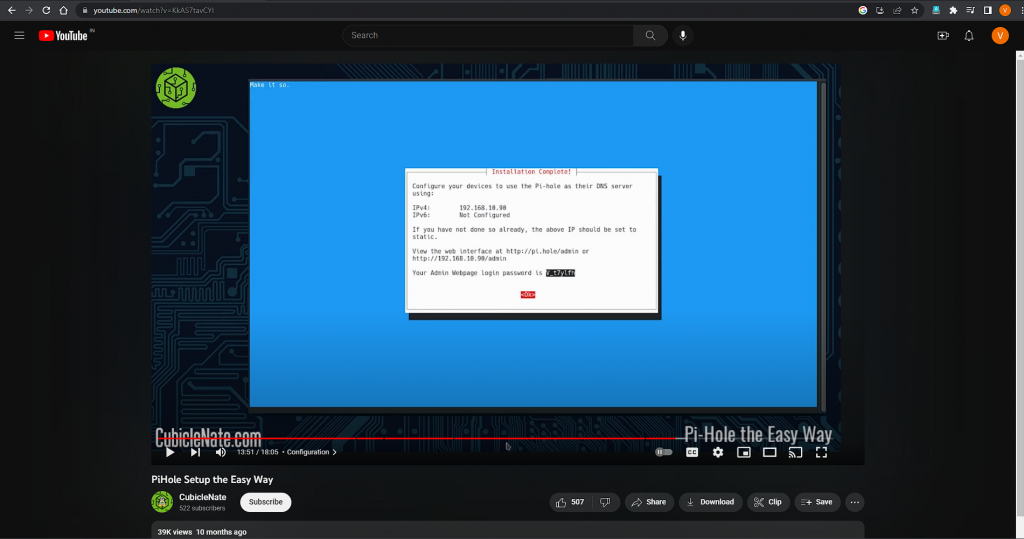Viewport: 1024px width, 539px height.
Task: Click the video title text
Action: pyautogui.click(x=212, y=480)
